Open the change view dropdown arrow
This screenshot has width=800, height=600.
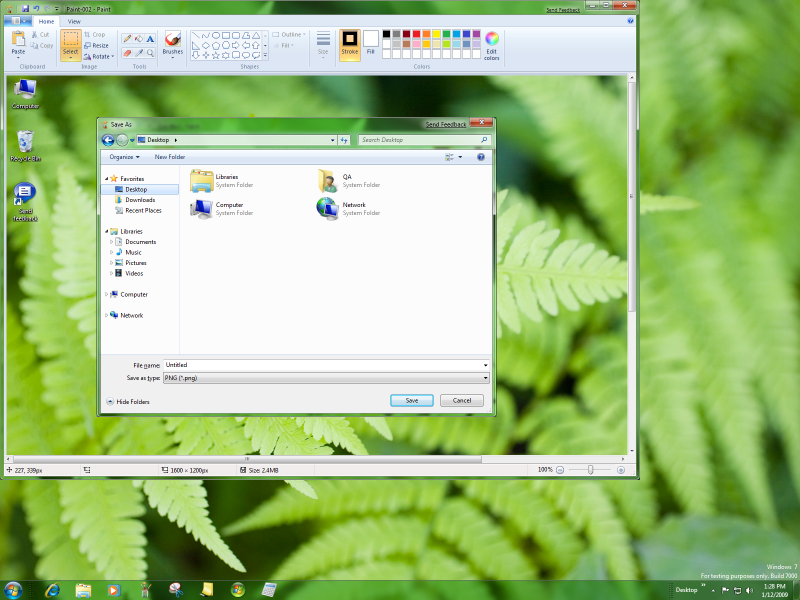(x=460, y=157)
